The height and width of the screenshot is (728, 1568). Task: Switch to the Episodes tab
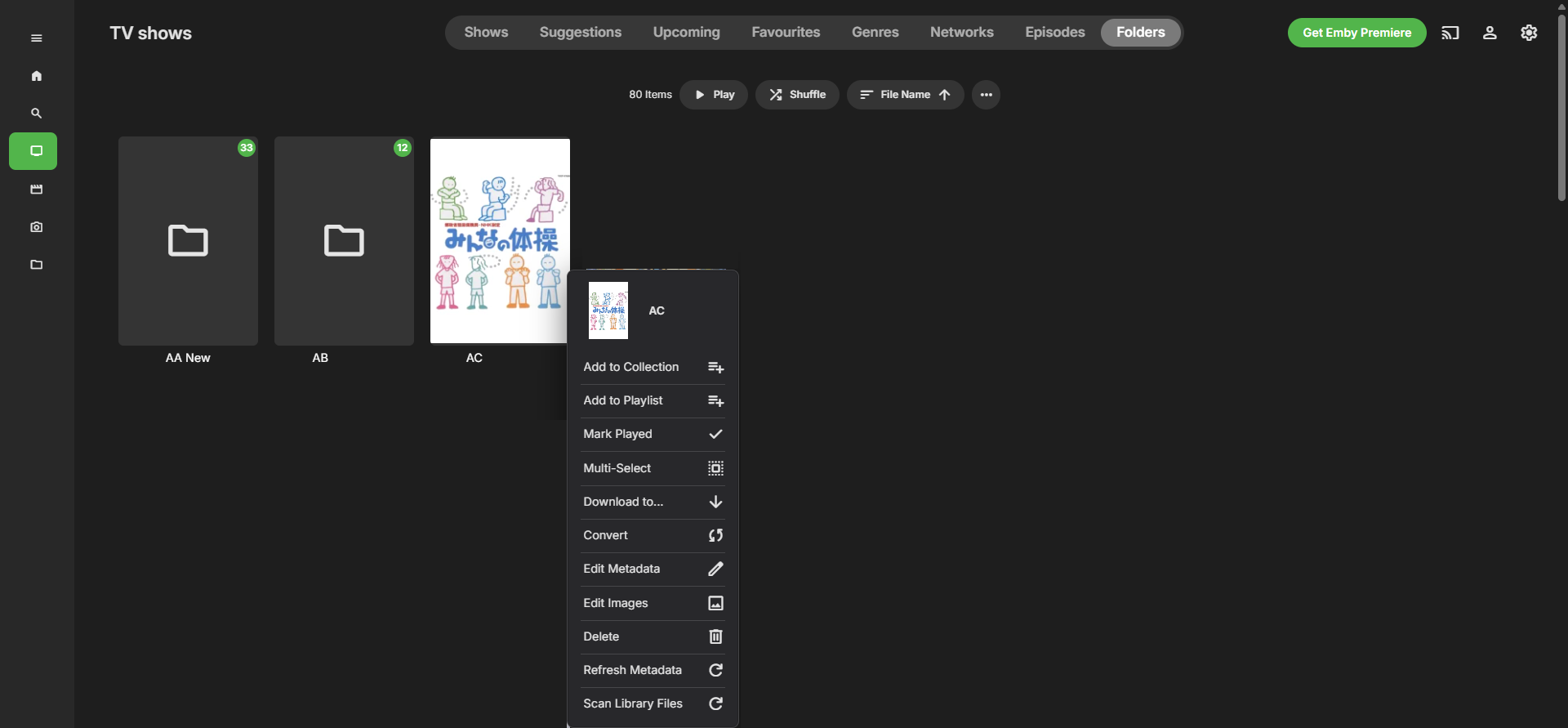tap(1055, 33)
